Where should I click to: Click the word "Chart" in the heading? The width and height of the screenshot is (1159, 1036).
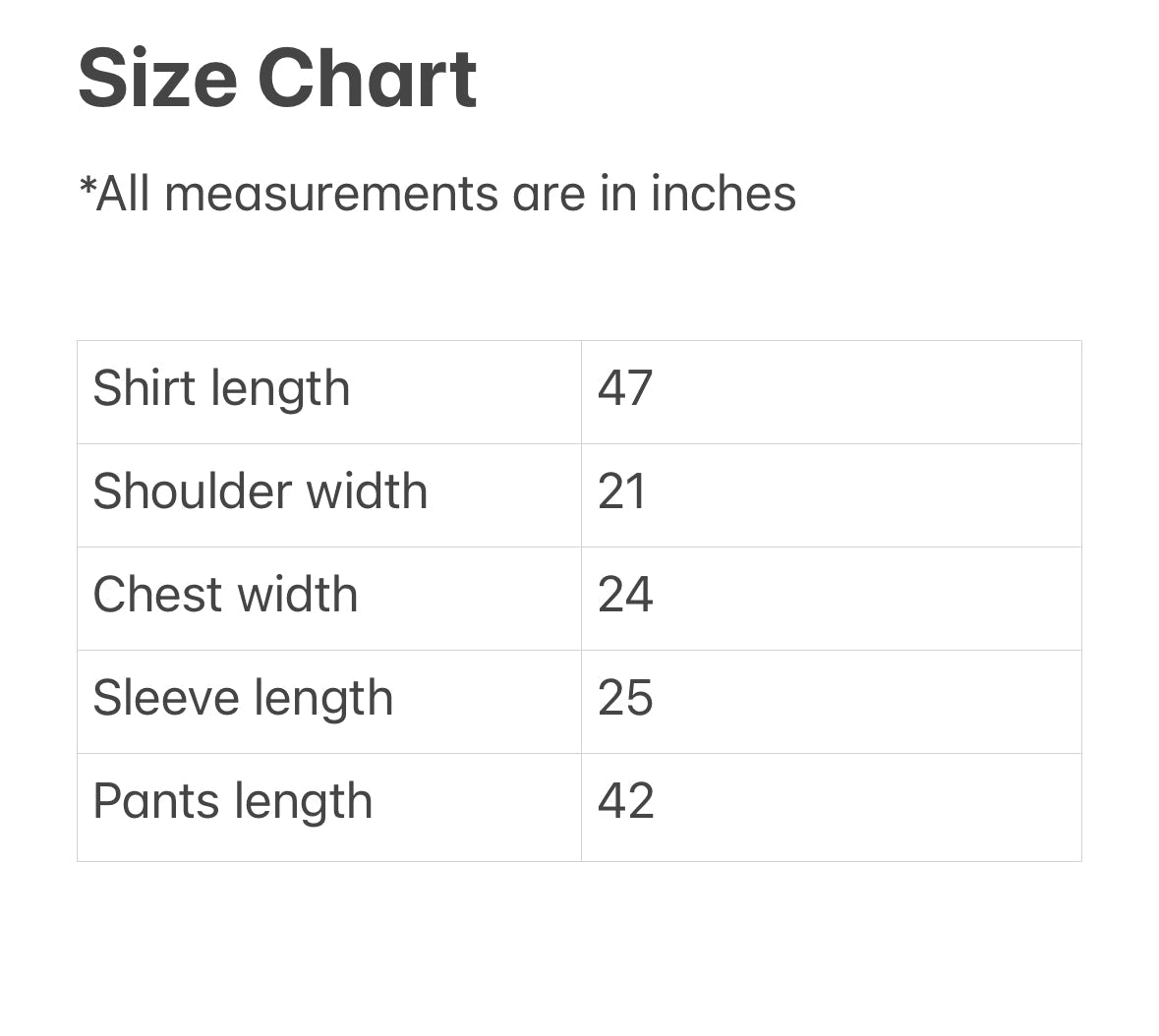pyautogui.click(x=367, y=79)
